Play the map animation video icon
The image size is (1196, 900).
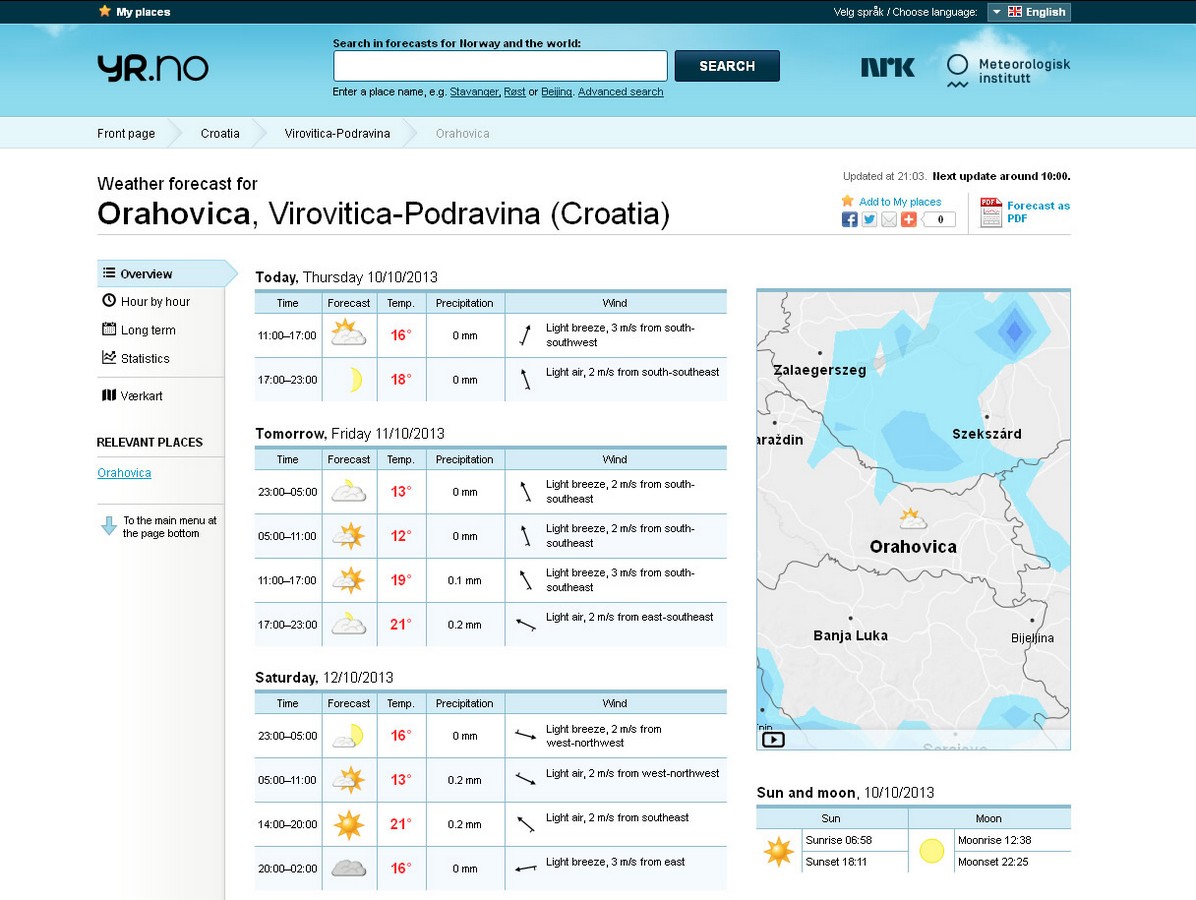coord(773,740)
